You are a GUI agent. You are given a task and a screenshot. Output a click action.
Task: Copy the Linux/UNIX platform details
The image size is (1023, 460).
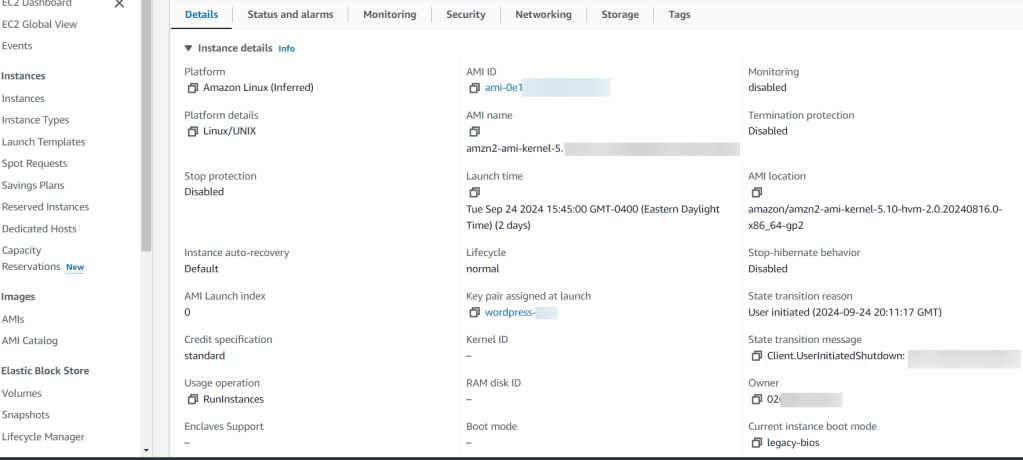(x=193, y=132)
